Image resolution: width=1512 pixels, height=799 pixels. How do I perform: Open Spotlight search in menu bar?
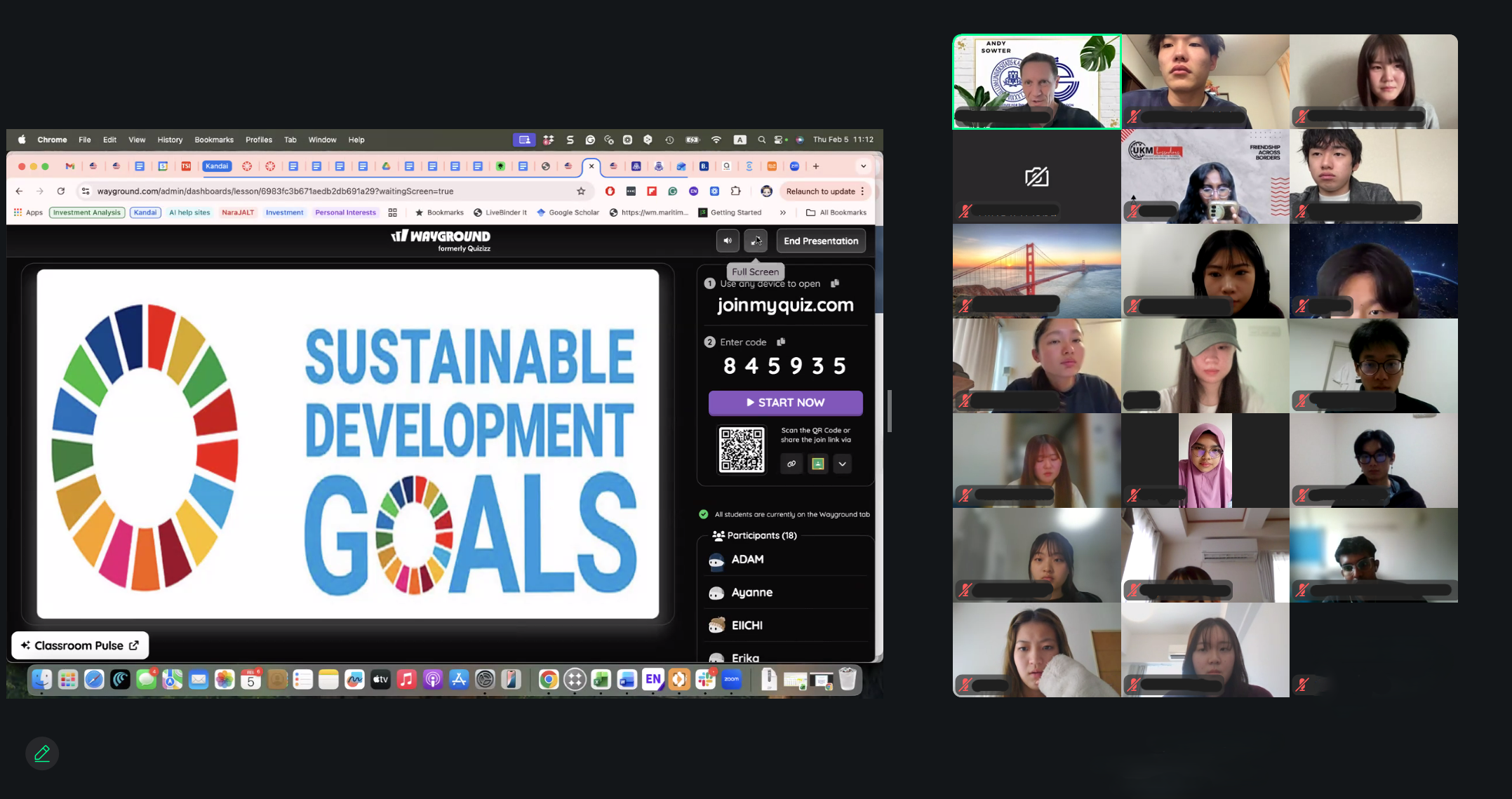click(762, 140)
